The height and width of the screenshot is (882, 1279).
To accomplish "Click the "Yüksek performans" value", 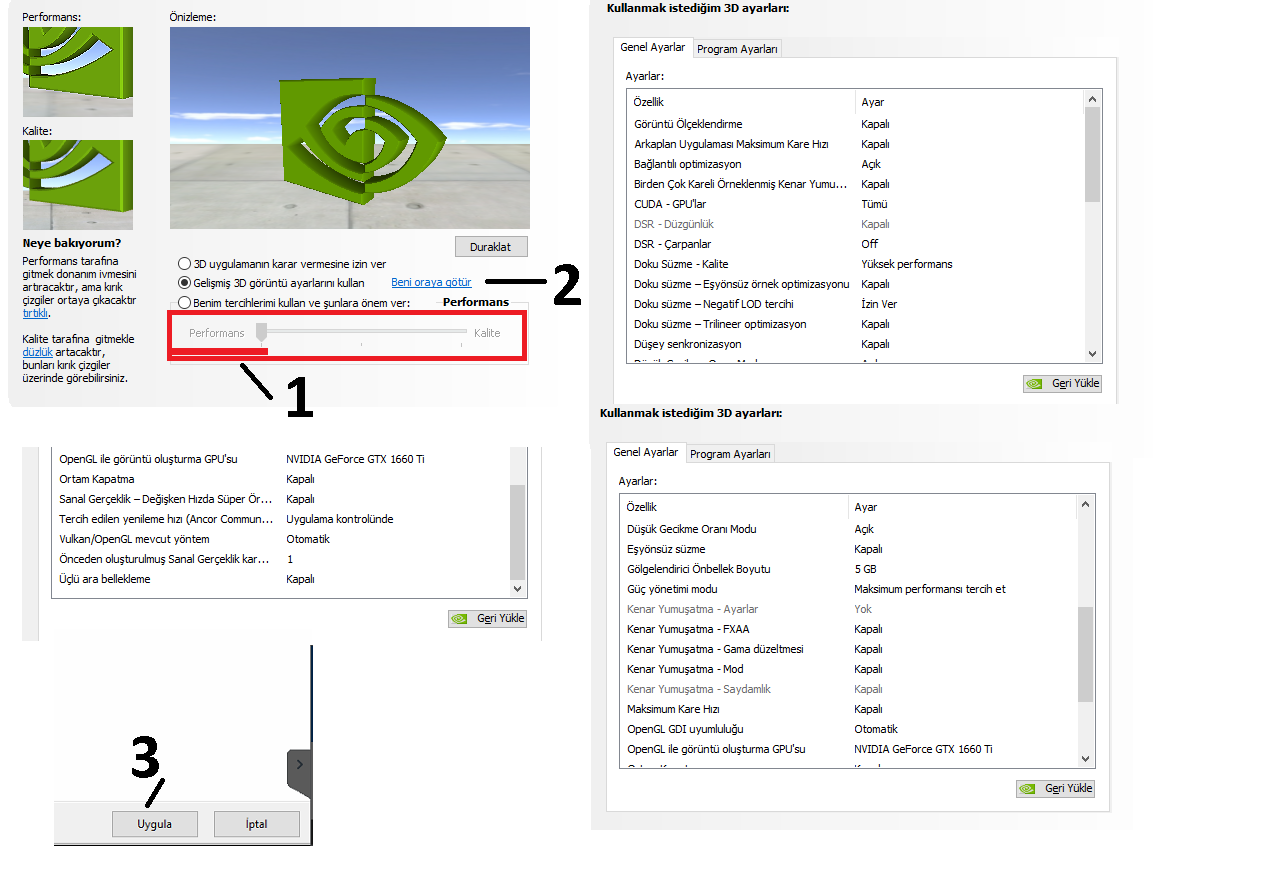I will [x=906, y=264].
